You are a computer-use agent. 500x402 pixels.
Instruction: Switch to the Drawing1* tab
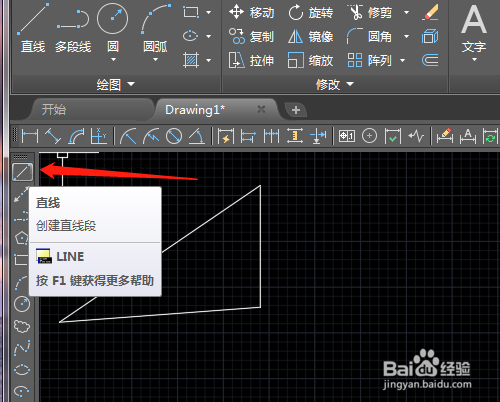pyautogui.click(x=195, y=110)
